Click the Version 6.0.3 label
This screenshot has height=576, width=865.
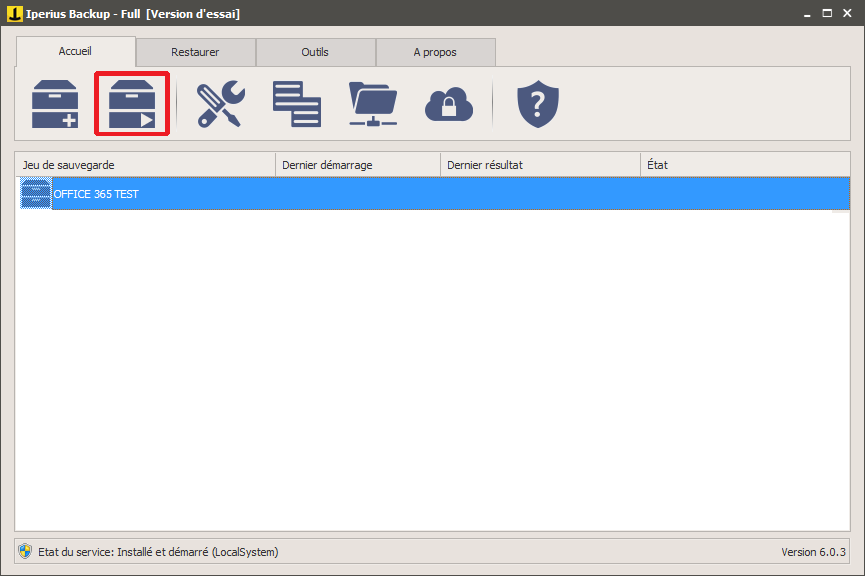(813, 552)
